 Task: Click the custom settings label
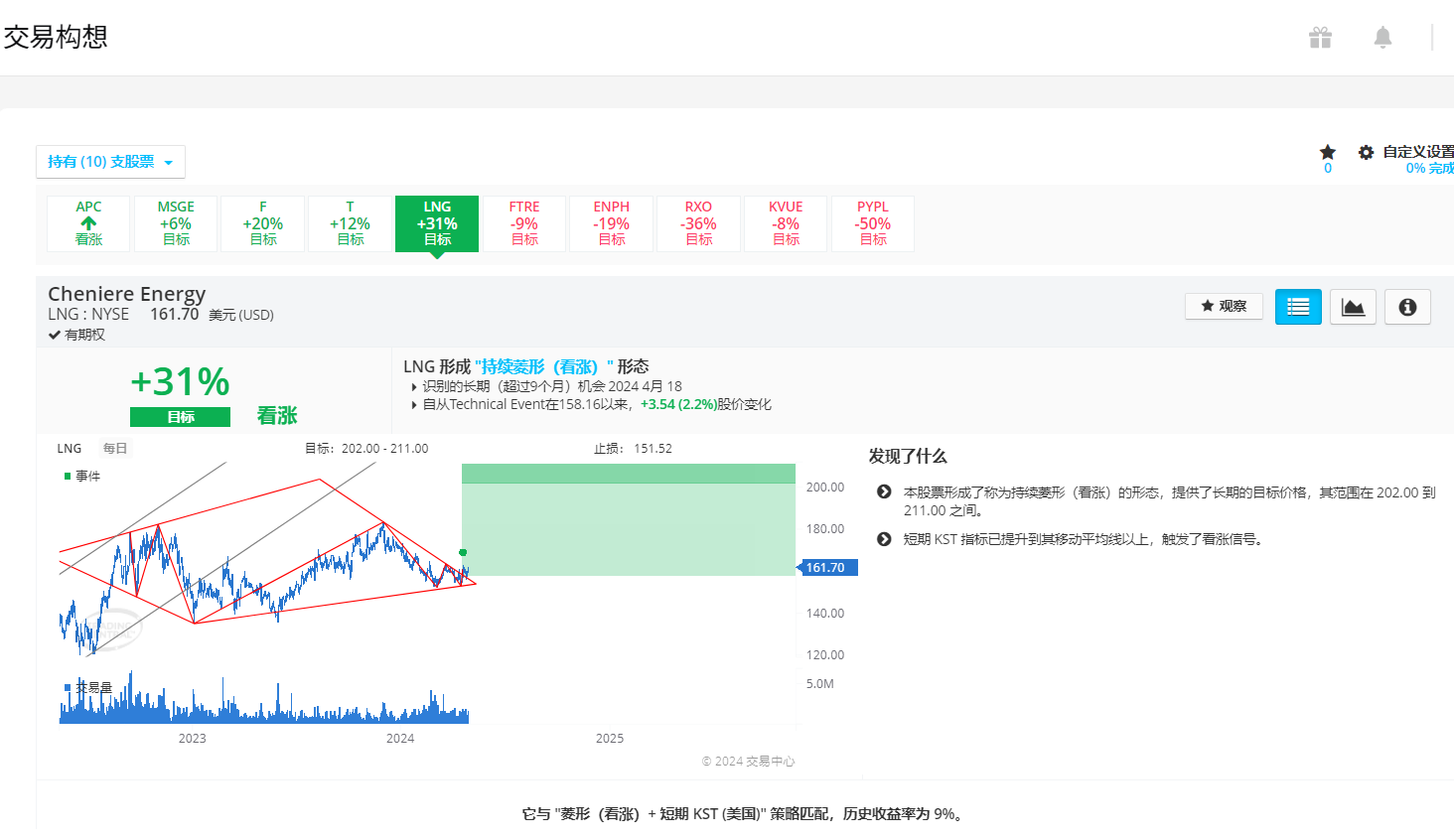1418,152
